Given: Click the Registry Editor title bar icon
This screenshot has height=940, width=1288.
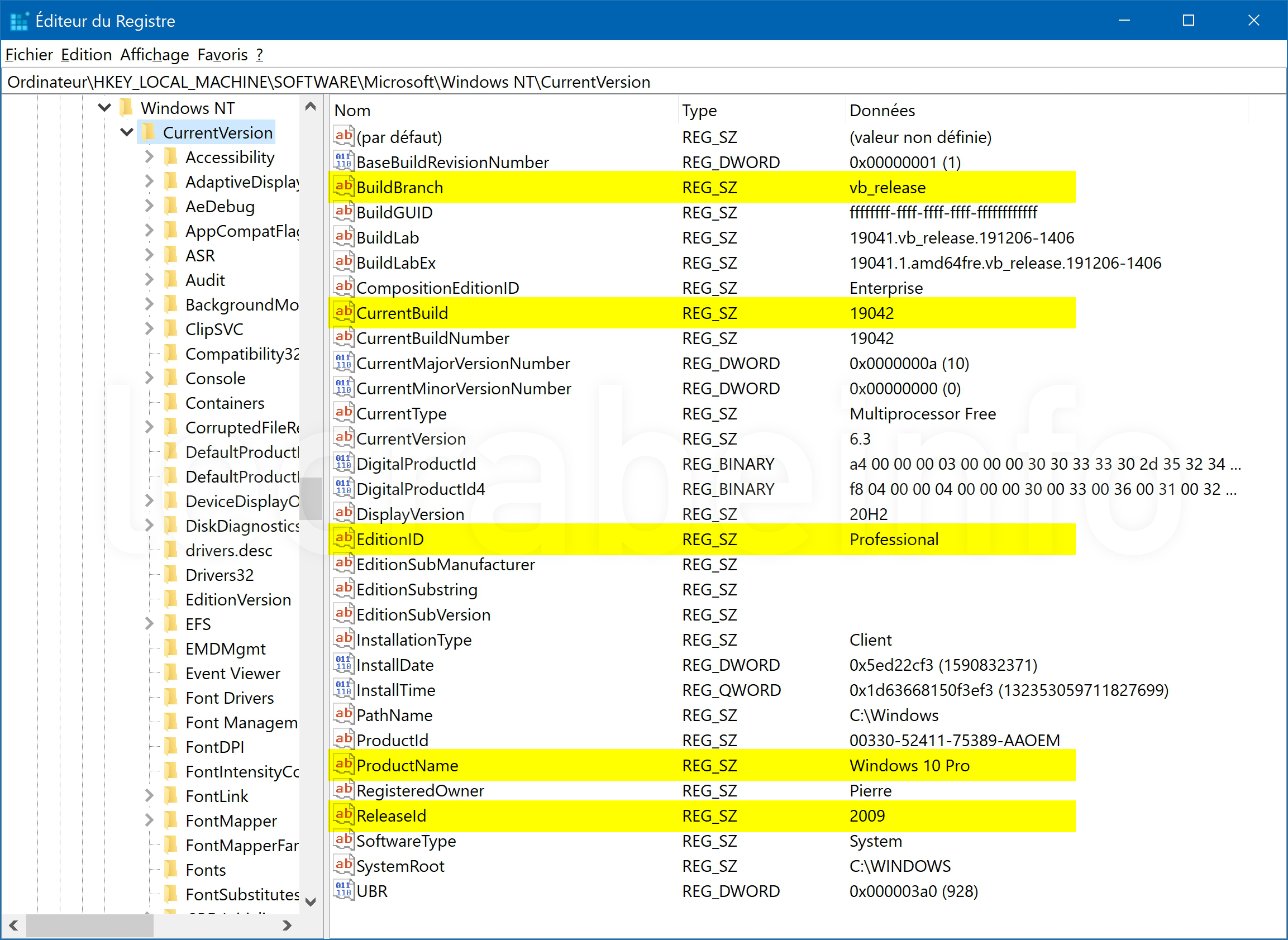Looking at the screenshot, I should 20,21.
